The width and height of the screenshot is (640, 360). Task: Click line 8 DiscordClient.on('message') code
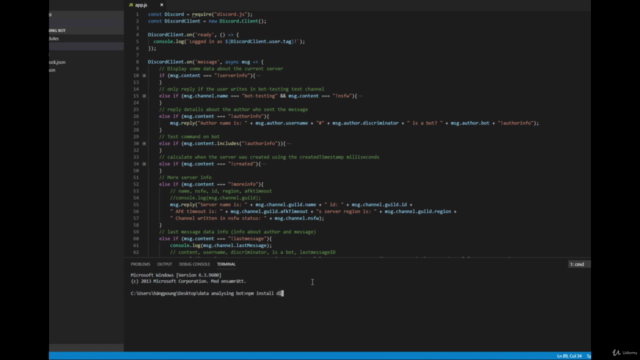tap(206, 62)
